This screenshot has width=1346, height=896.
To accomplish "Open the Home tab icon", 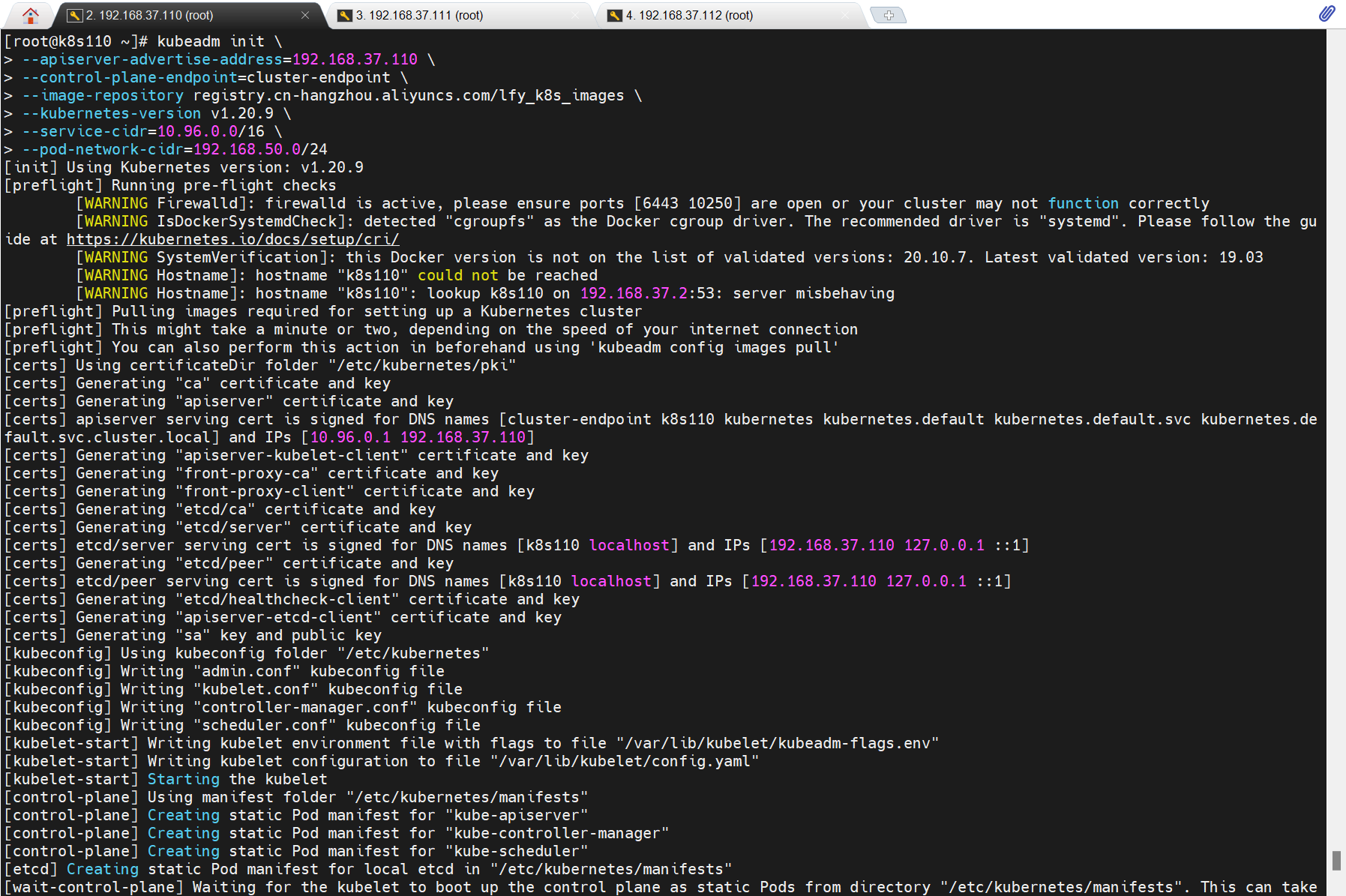I will [31, 14].
